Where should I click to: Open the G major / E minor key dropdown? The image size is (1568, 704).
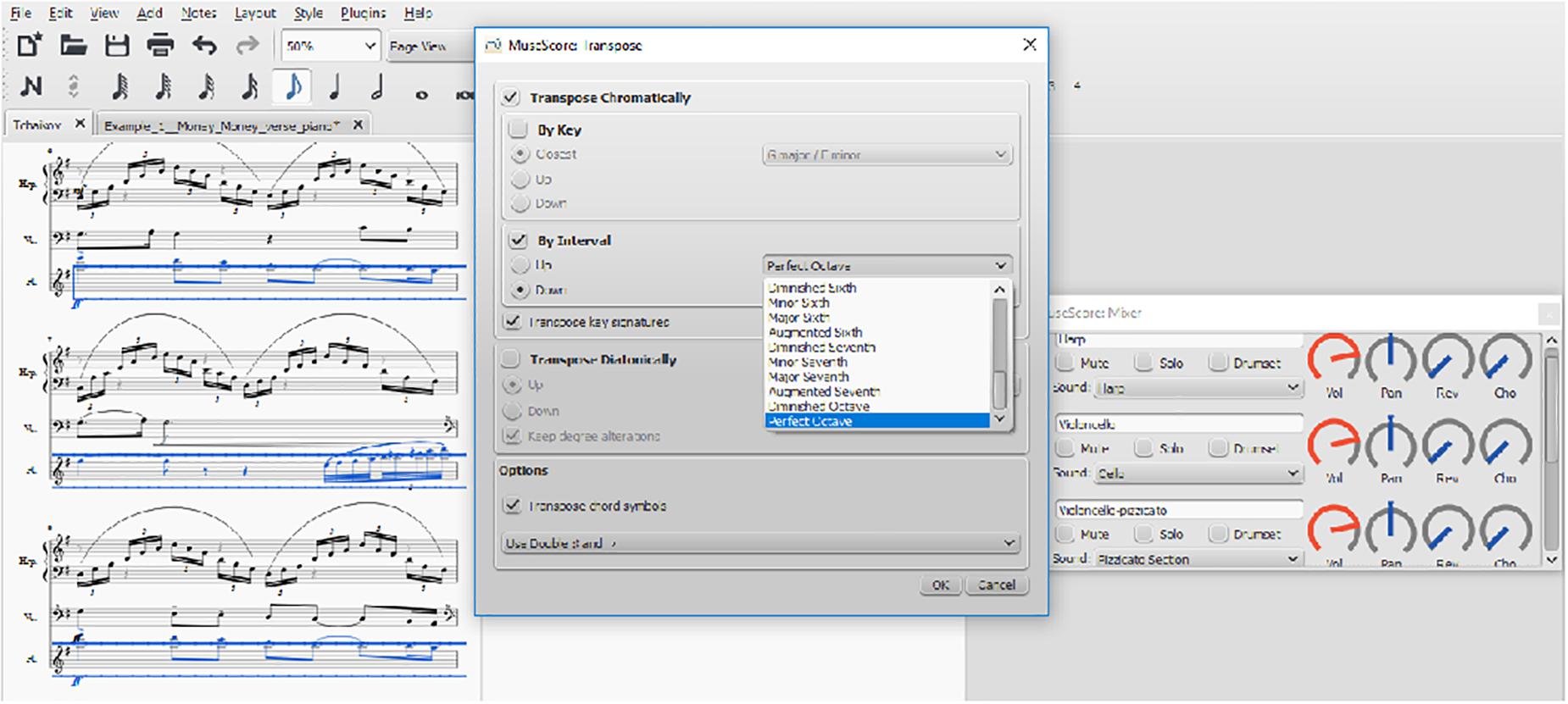(887, 154)
